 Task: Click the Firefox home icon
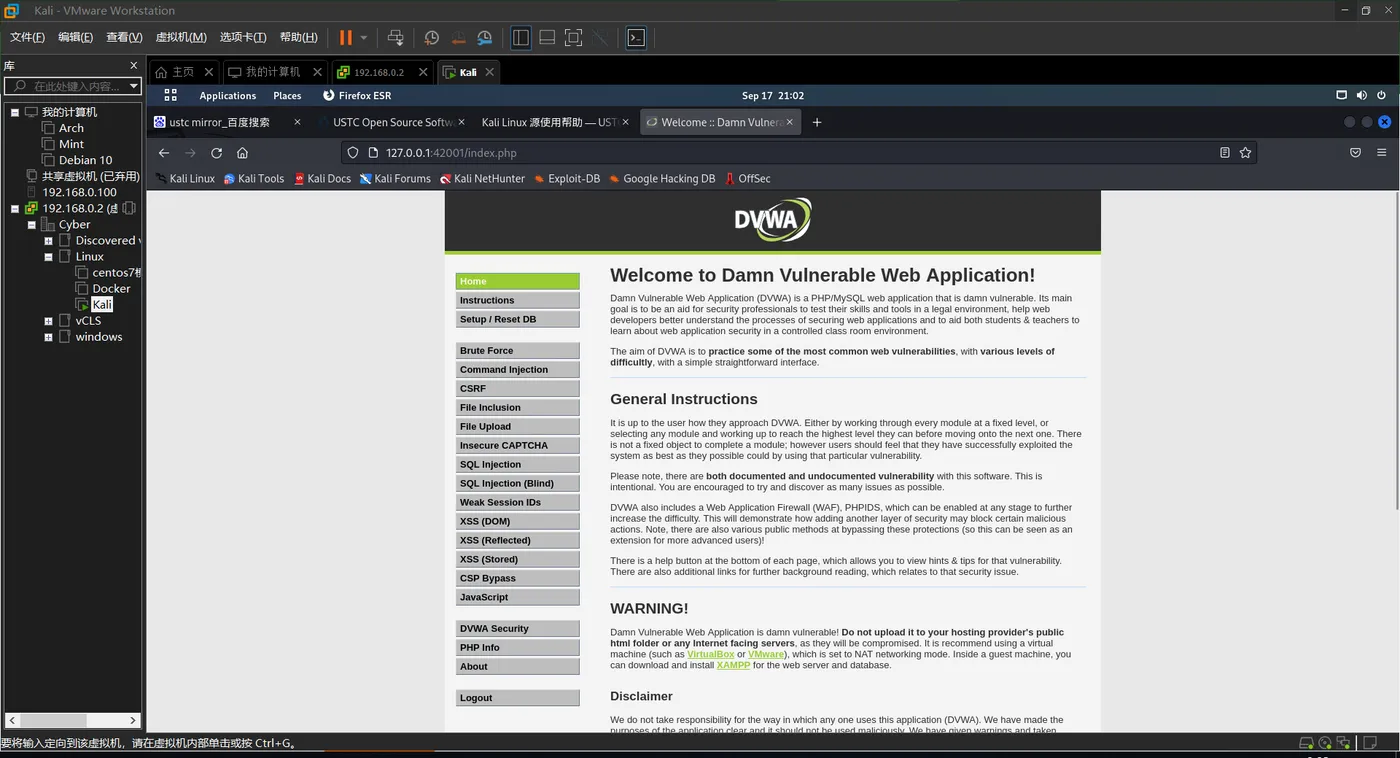[242, 153]
